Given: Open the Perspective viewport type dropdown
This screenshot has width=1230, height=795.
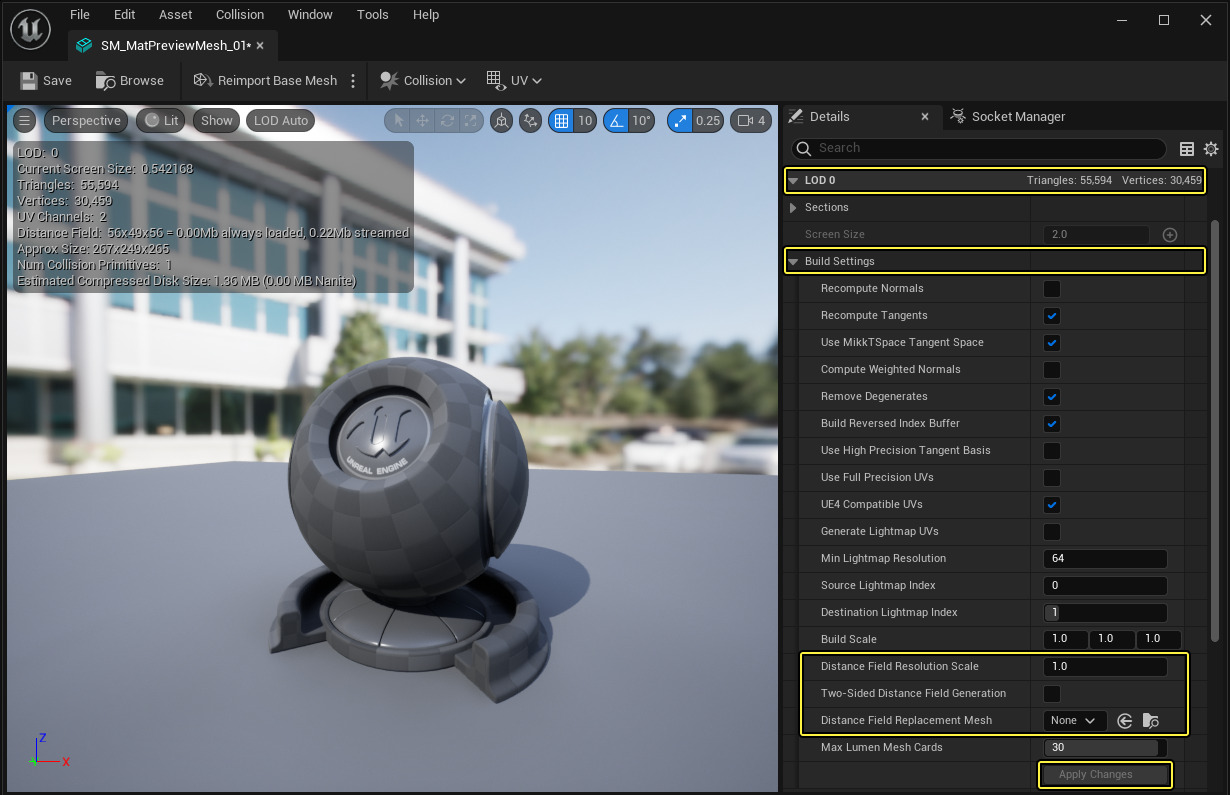Looking at the screenshot, I should [x=86, y=121].
